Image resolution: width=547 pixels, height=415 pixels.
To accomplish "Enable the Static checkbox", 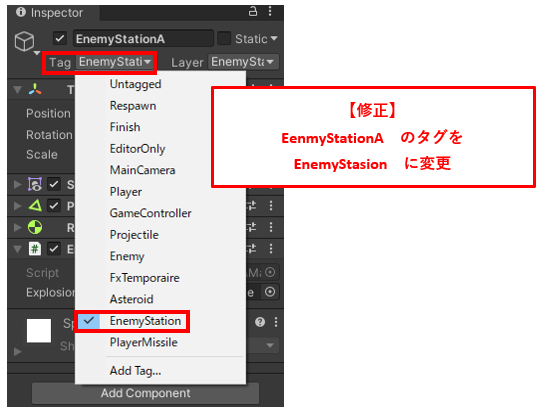I will [224, 38].
